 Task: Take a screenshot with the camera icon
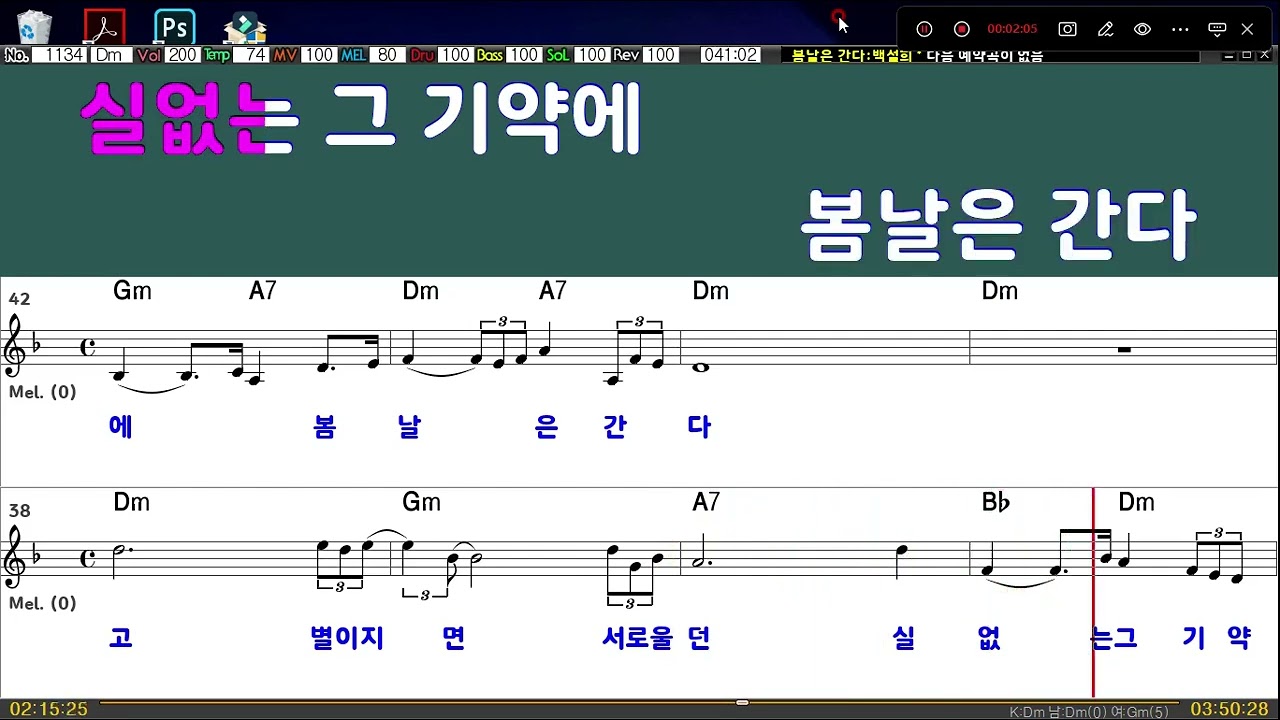coord(1068,29)
